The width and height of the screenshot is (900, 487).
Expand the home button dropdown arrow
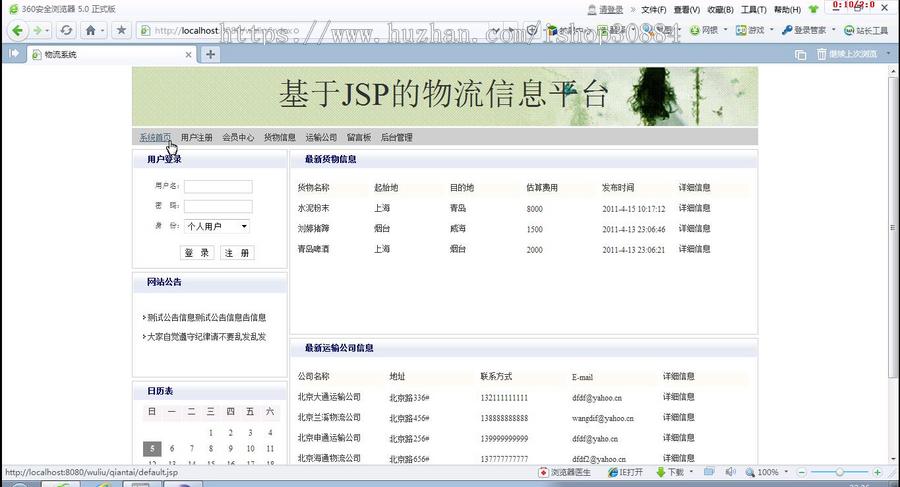[x=103, y=30]
